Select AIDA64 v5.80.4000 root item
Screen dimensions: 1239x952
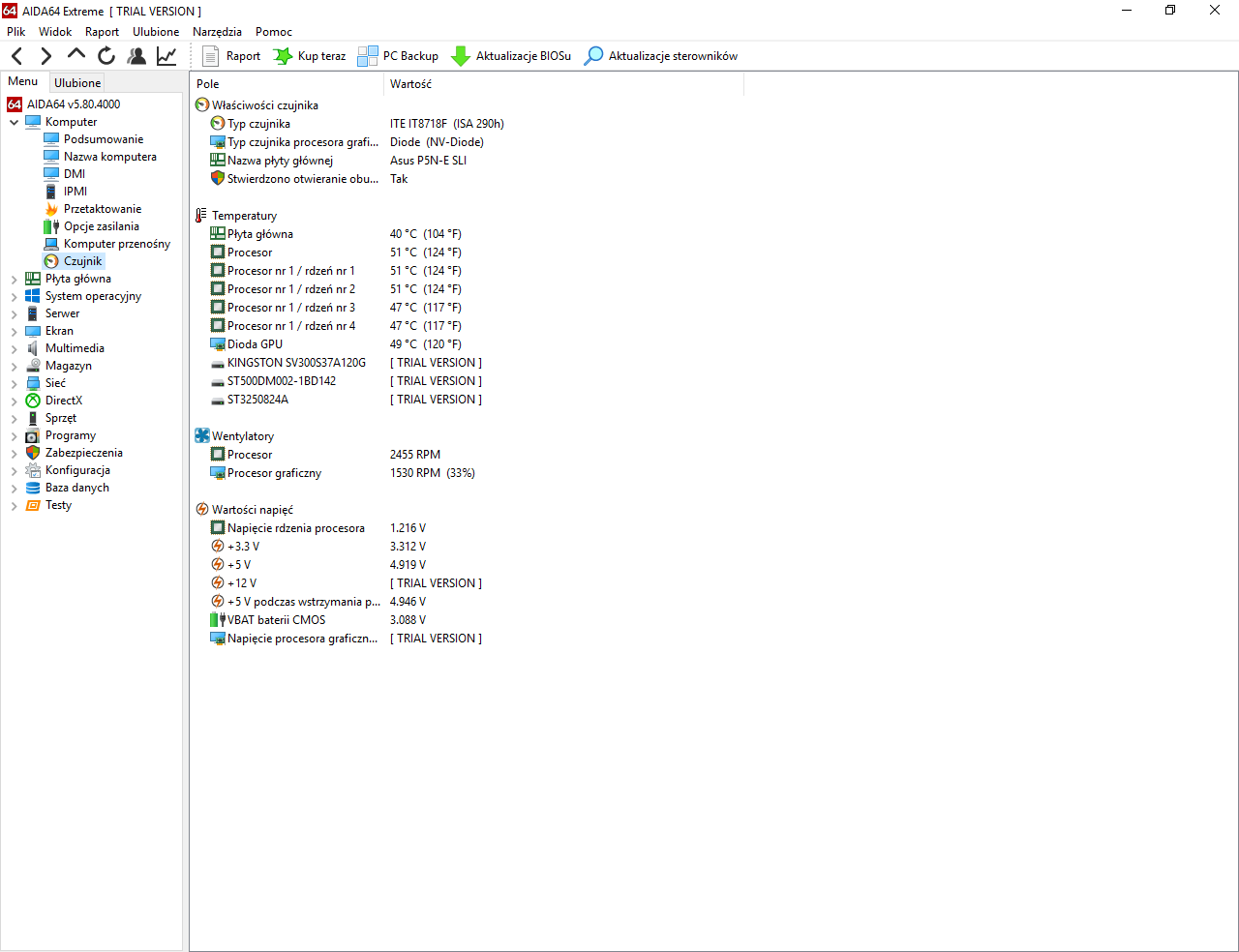64,104
